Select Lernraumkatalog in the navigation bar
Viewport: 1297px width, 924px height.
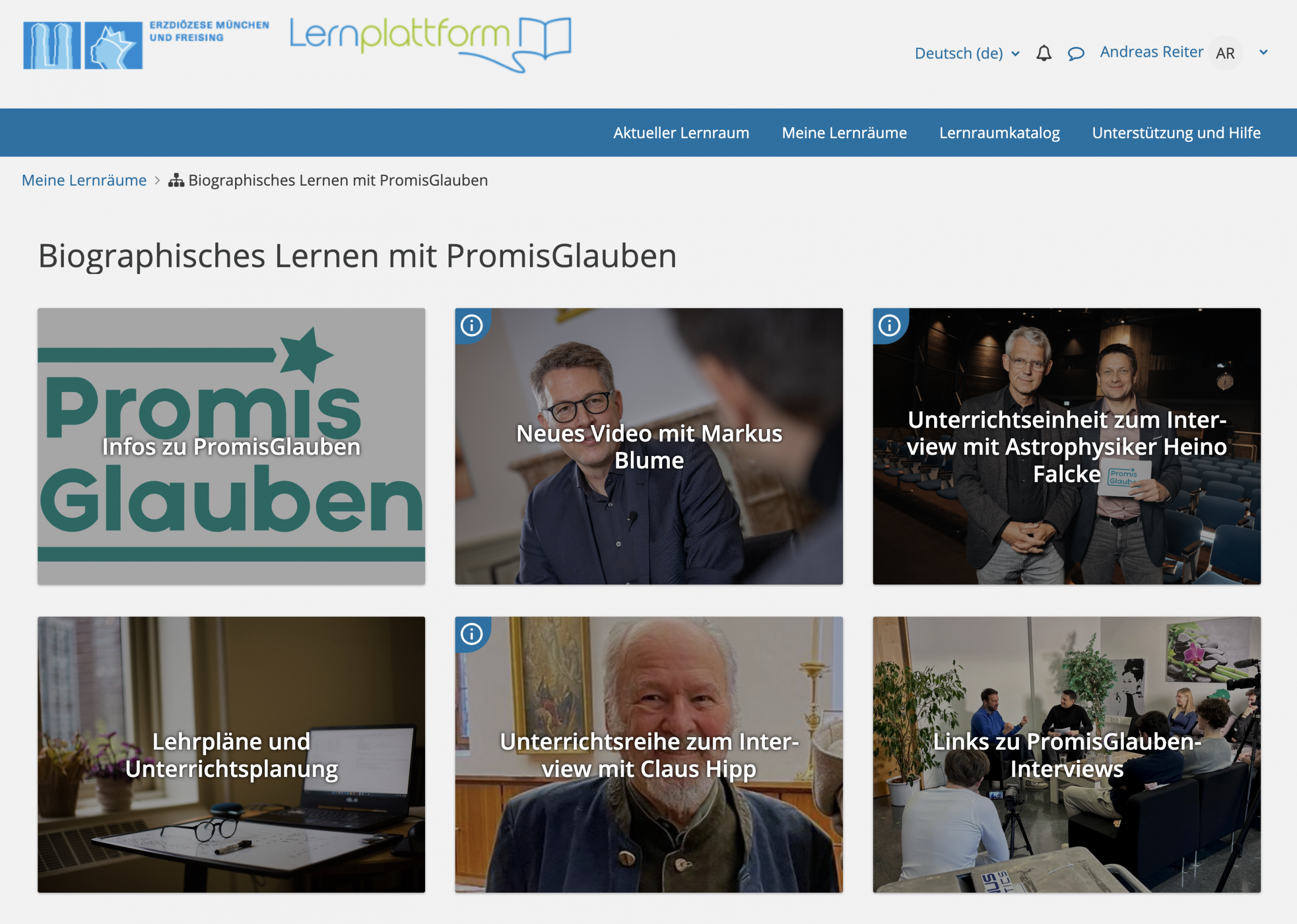tap(1000, 133)
